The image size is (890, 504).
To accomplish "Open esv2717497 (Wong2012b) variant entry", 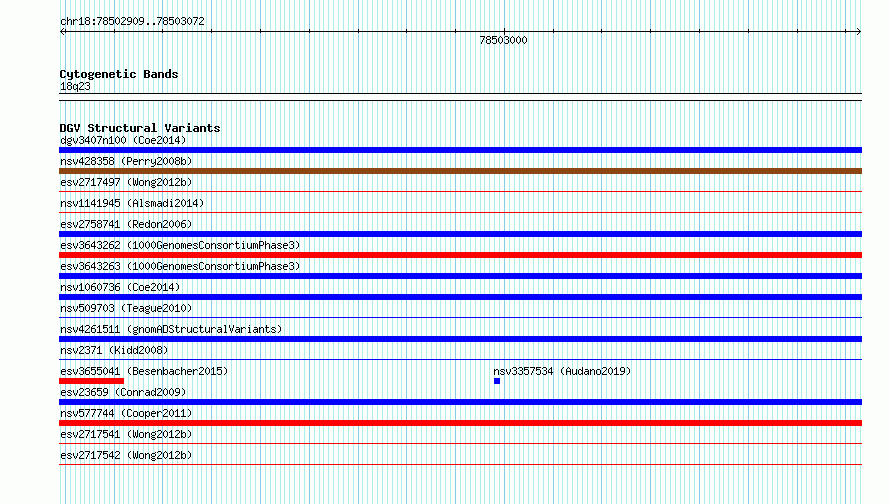I will pos(126,182).
